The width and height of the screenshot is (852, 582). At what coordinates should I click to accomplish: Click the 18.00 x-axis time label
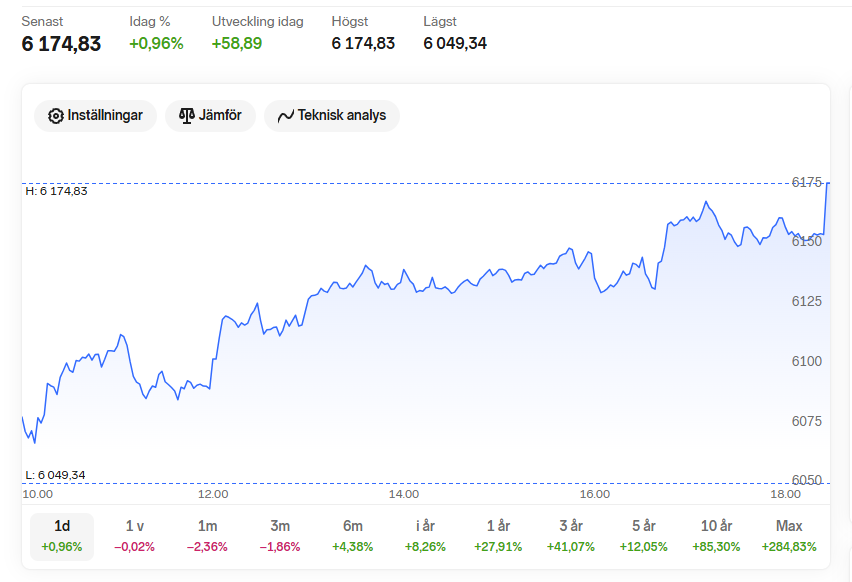coord(785,494)
